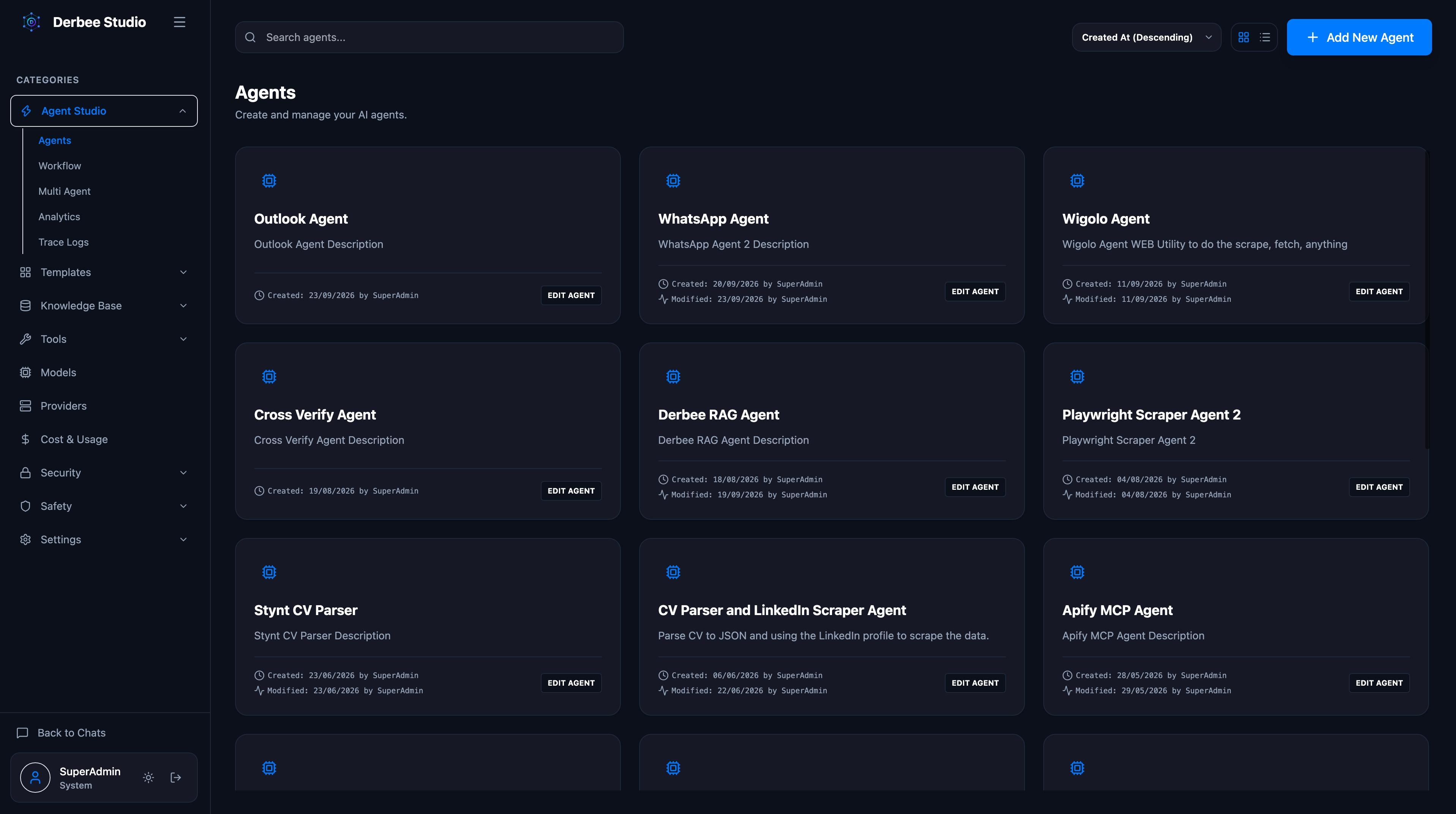This screenshot has height=814, width=1456.
Task: Click the Models chip icon
Action: [x=25, y=372]
